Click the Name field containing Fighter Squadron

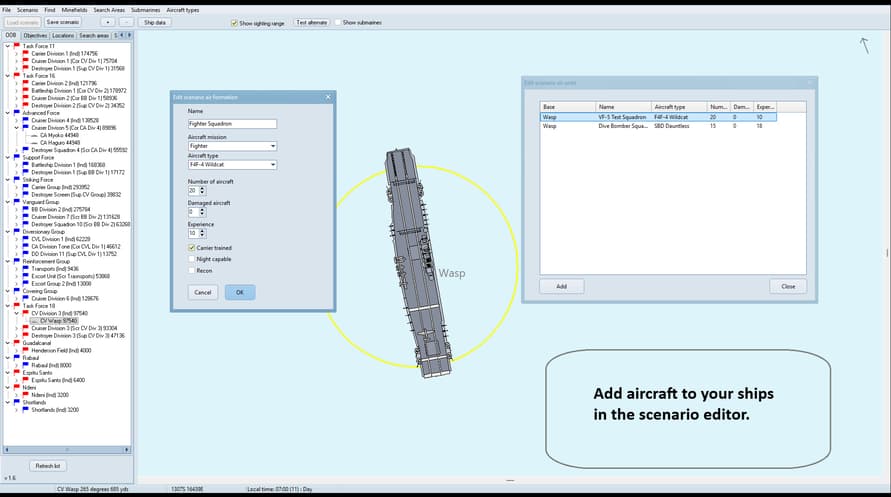(232, 124)
